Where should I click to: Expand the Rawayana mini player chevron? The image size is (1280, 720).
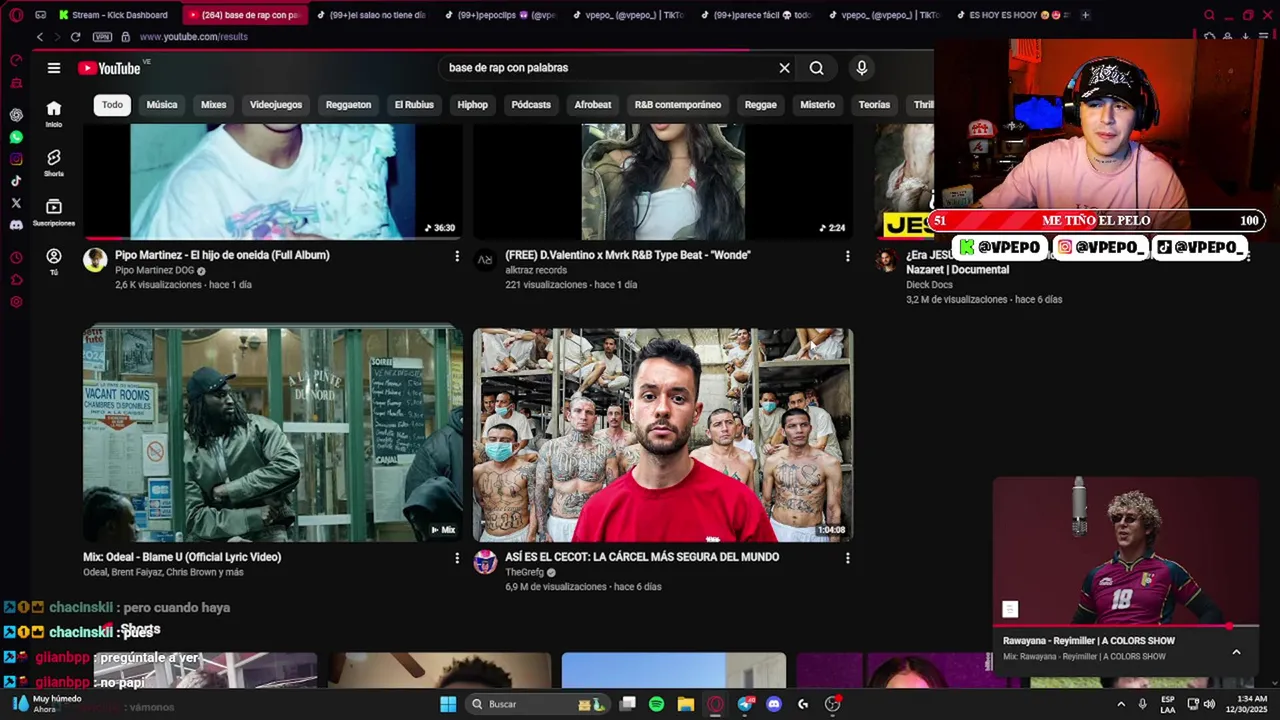1236,652
